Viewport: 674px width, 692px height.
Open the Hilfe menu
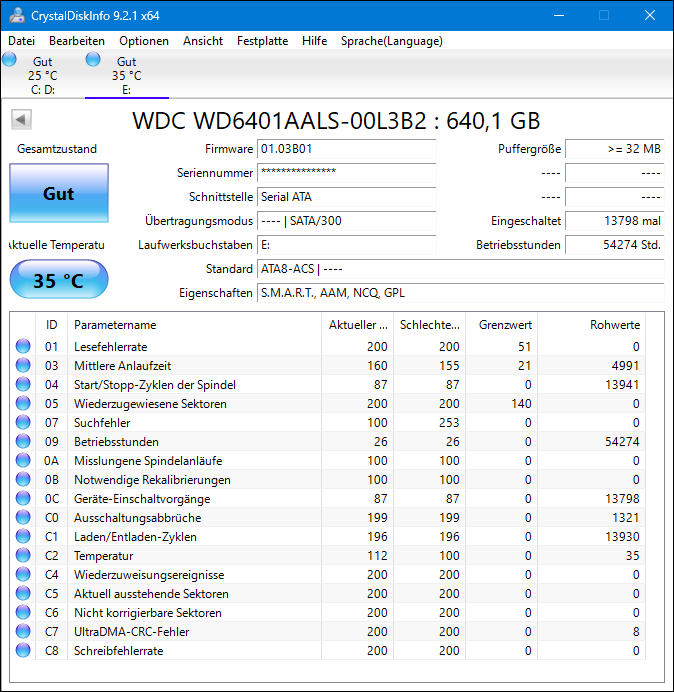(314, 41)
